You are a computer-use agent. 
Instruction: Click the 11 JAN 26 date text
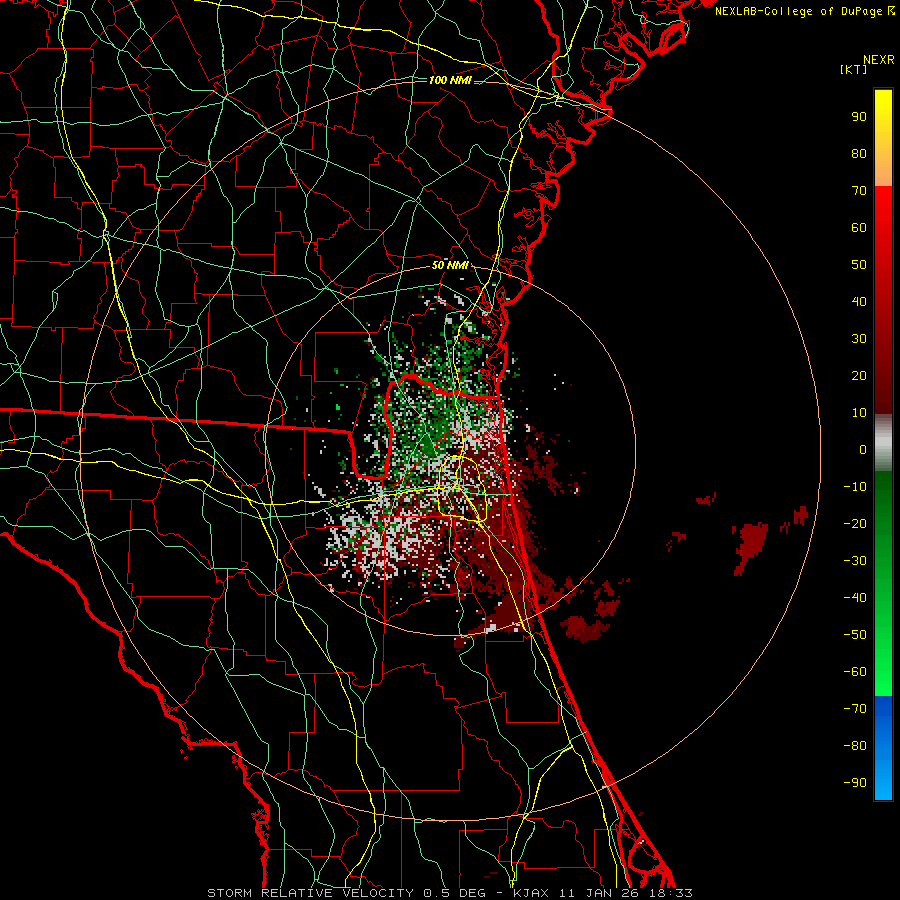point(600,893)
